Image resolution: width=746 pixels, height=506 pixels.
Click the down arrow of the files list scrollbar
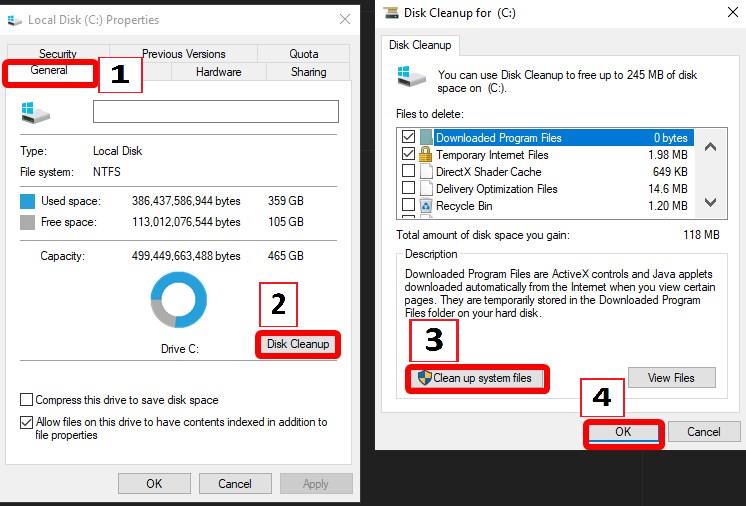710,202
